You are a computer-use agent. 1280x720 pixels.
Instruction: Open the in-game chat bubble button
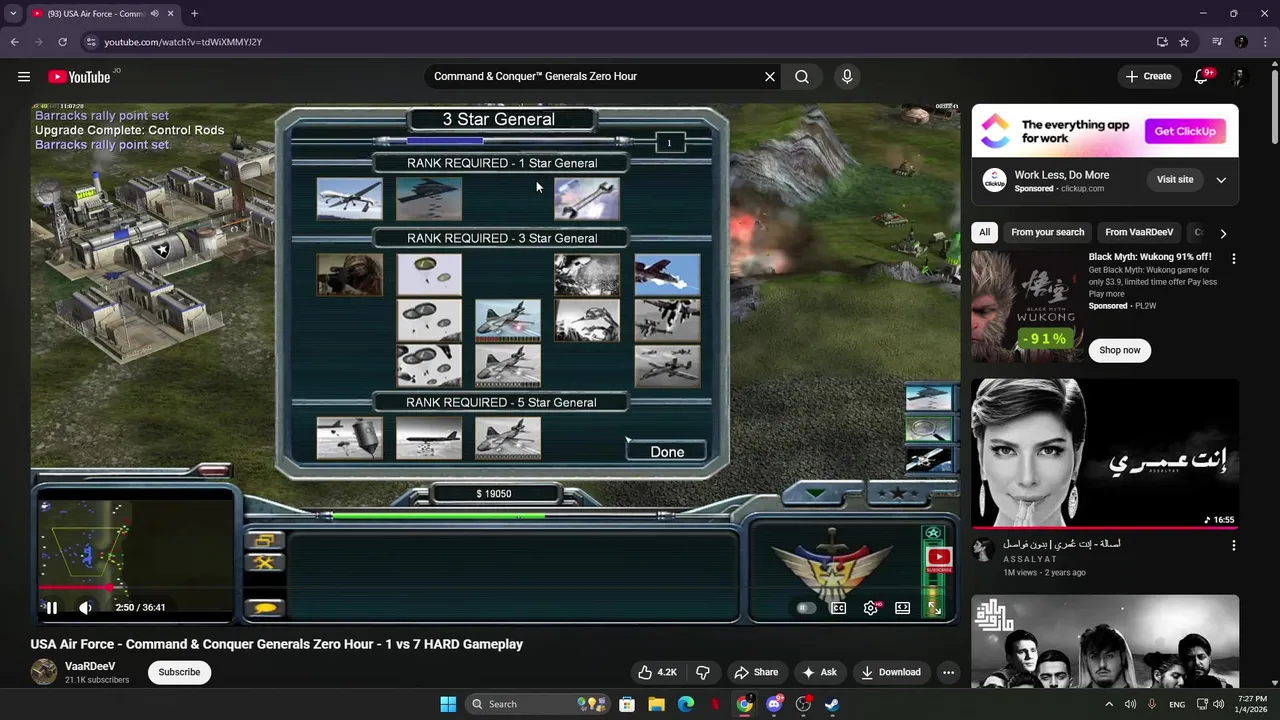coord(265,607)
